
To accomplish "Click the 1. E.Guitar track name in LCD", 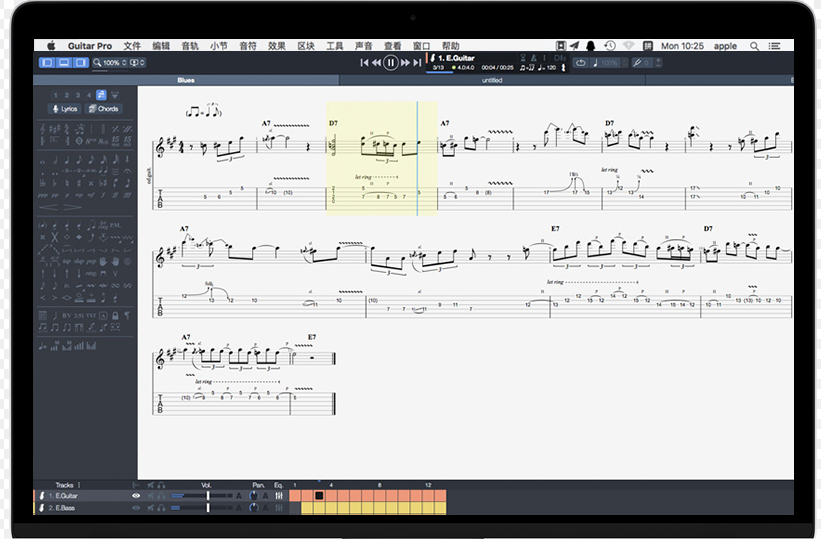I will (x=456, y=58).
